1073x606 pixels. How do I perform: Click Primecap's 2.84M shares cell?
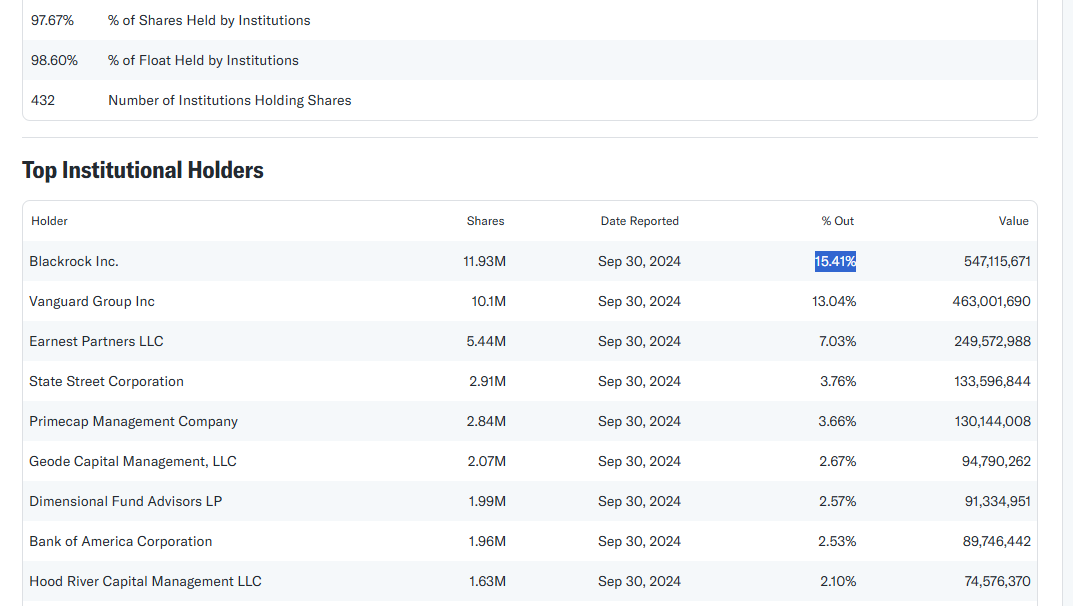tap(486, 421)
